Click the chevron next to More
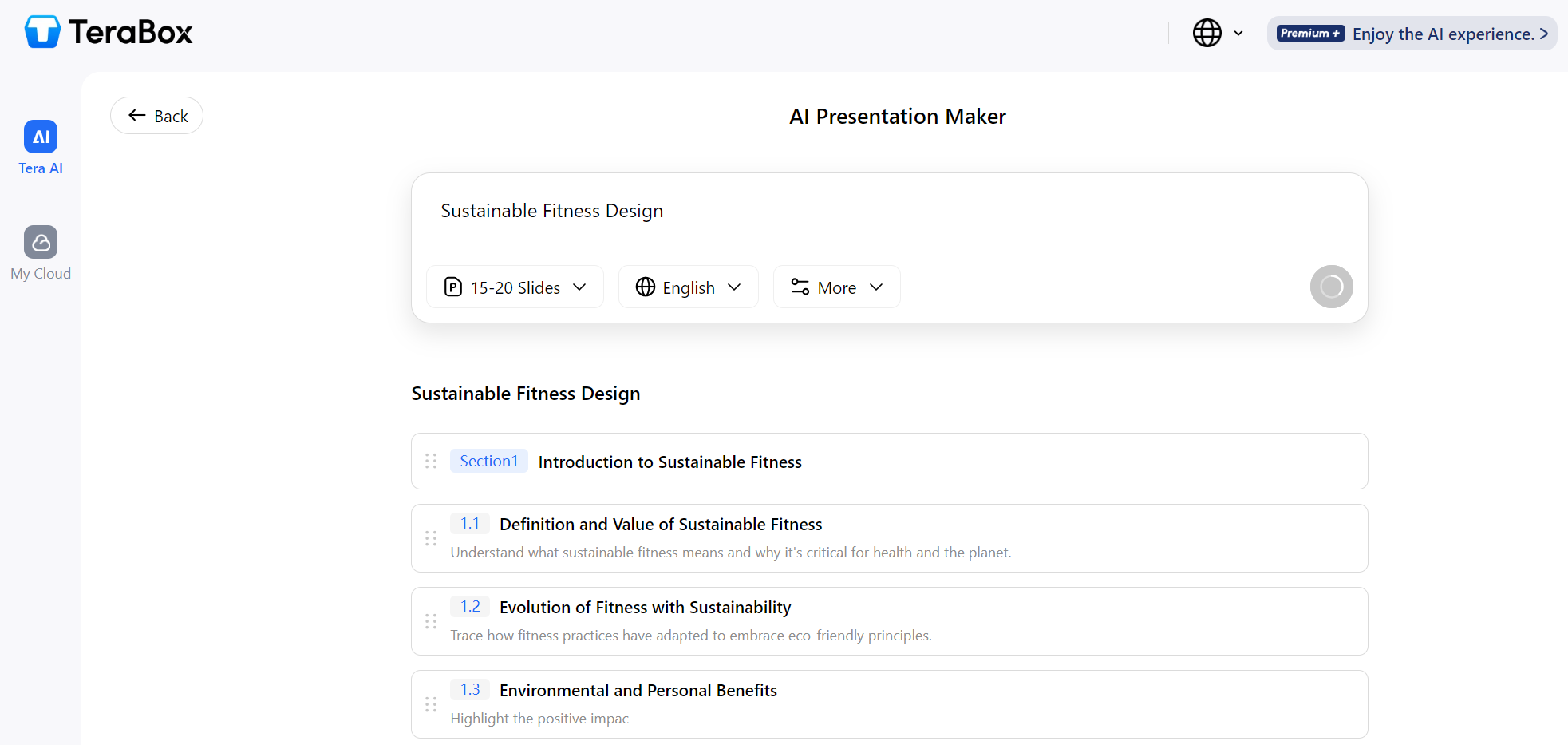Screen dimensions: 1568x745 point(876,287)
